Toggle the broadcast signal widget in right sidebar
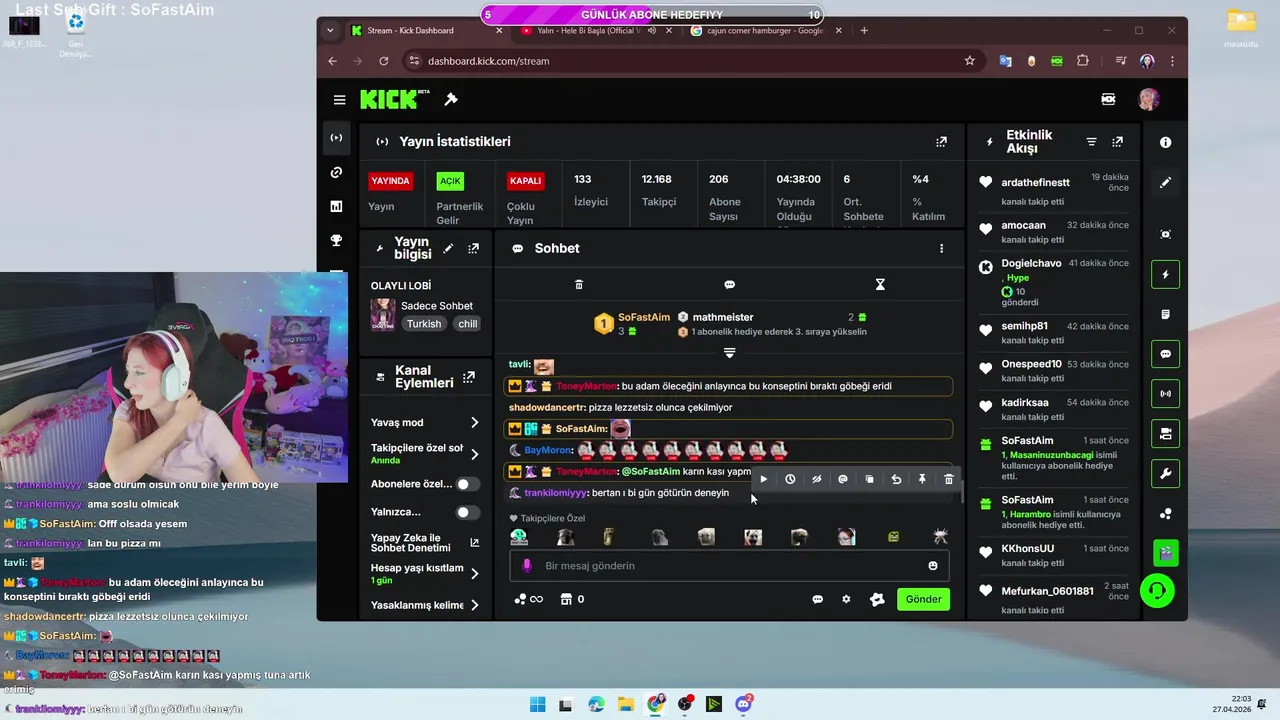Viewport: 1280px width, 720px height. pyautogui.click(x=1165, y=394)
